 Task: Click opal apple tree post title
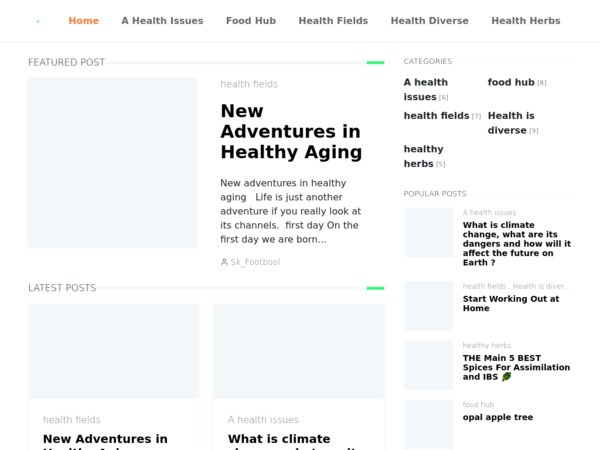pyautogui.click(x=498, y=417)
